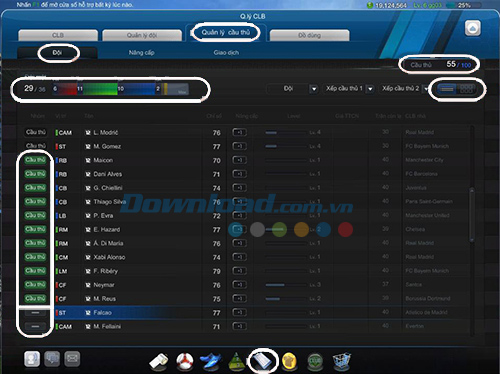Toggle Cầu thủ group tag for G. Chiellini
Screen dimensions: 500x374
(35, 188)
